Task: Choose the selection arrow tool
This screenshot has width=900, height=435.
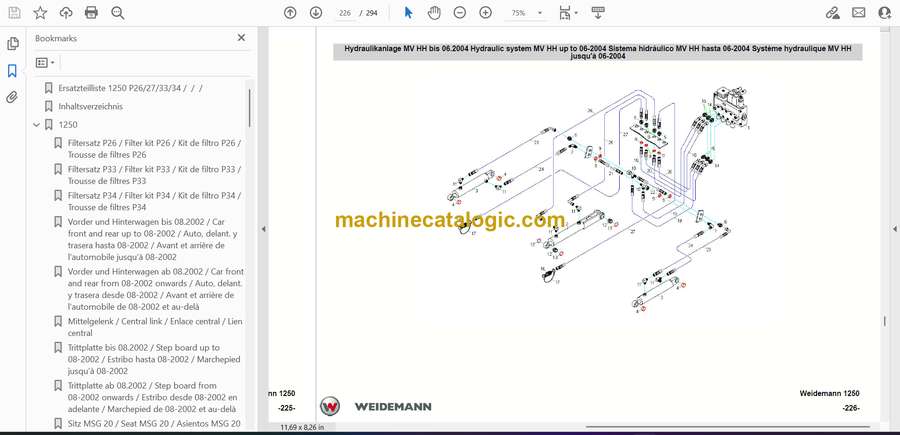Action: [408, 13]
